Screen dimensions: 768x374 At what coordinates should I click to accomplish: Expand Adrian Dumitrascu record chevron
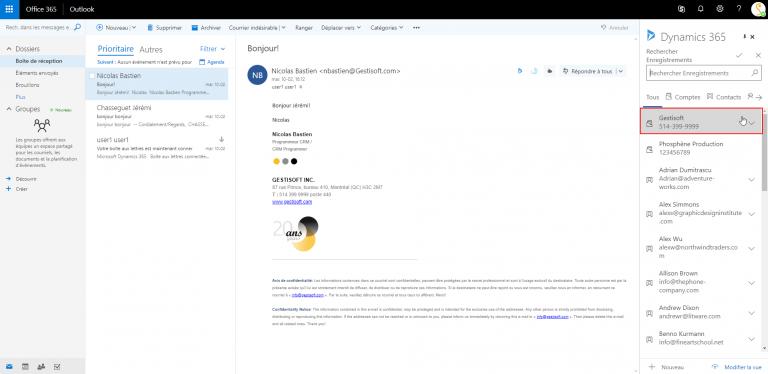pyautogui.click(x=752, y=180)
